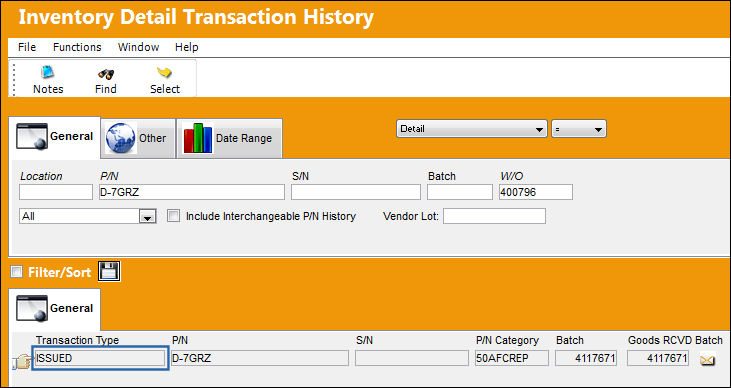Screen dimensions: 731x388
Task: Click the envelope icon beside Goods RCVD Batch
Action: coord(707,360)
